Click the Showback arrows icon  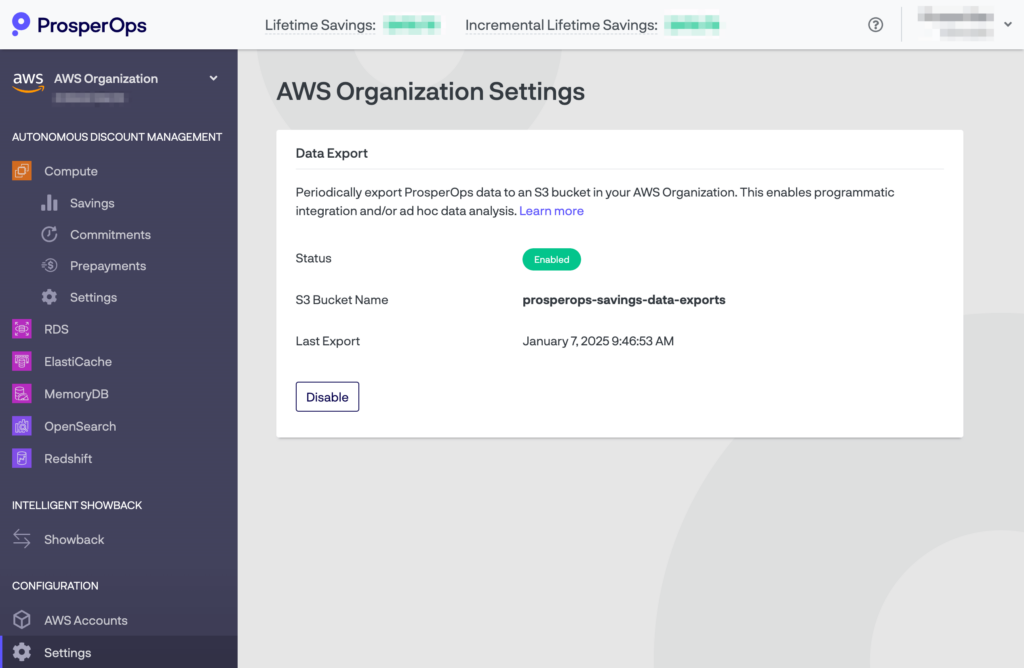click(x=22, y=539)
